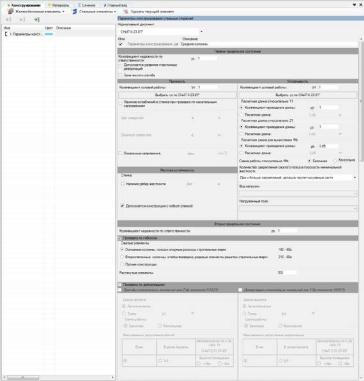Switch to the Конструирование tab

point(23,5)
